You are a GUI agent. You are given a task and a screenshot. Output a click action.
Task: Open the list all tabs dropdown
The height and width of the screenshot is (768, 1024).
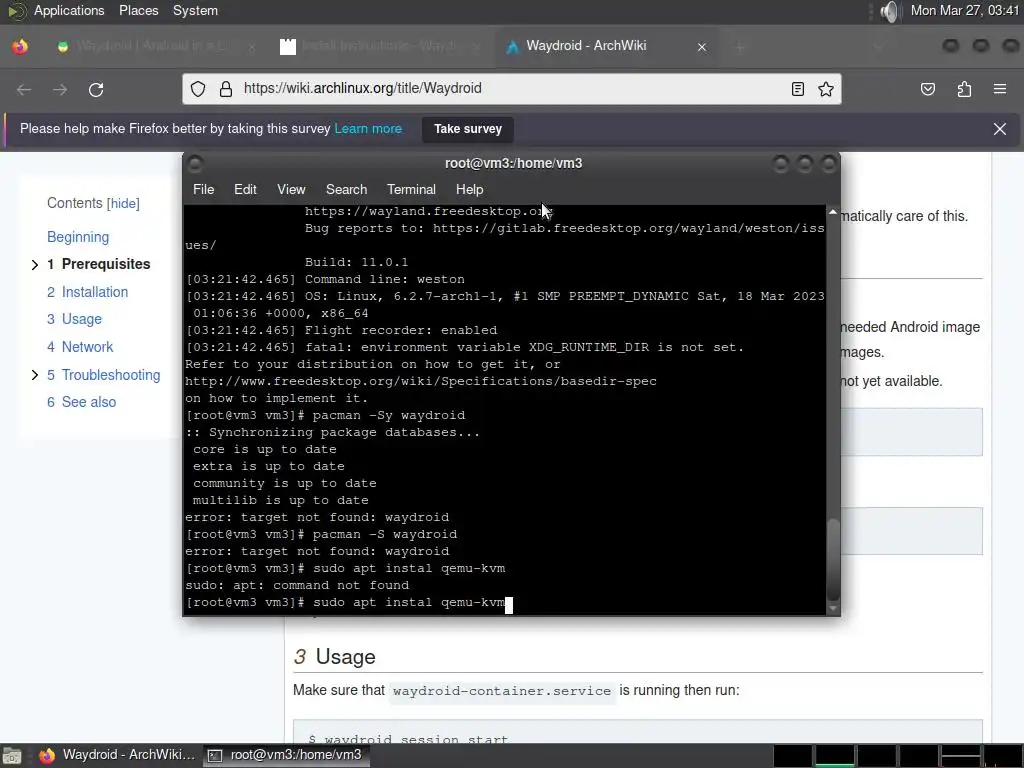(878, 47)
